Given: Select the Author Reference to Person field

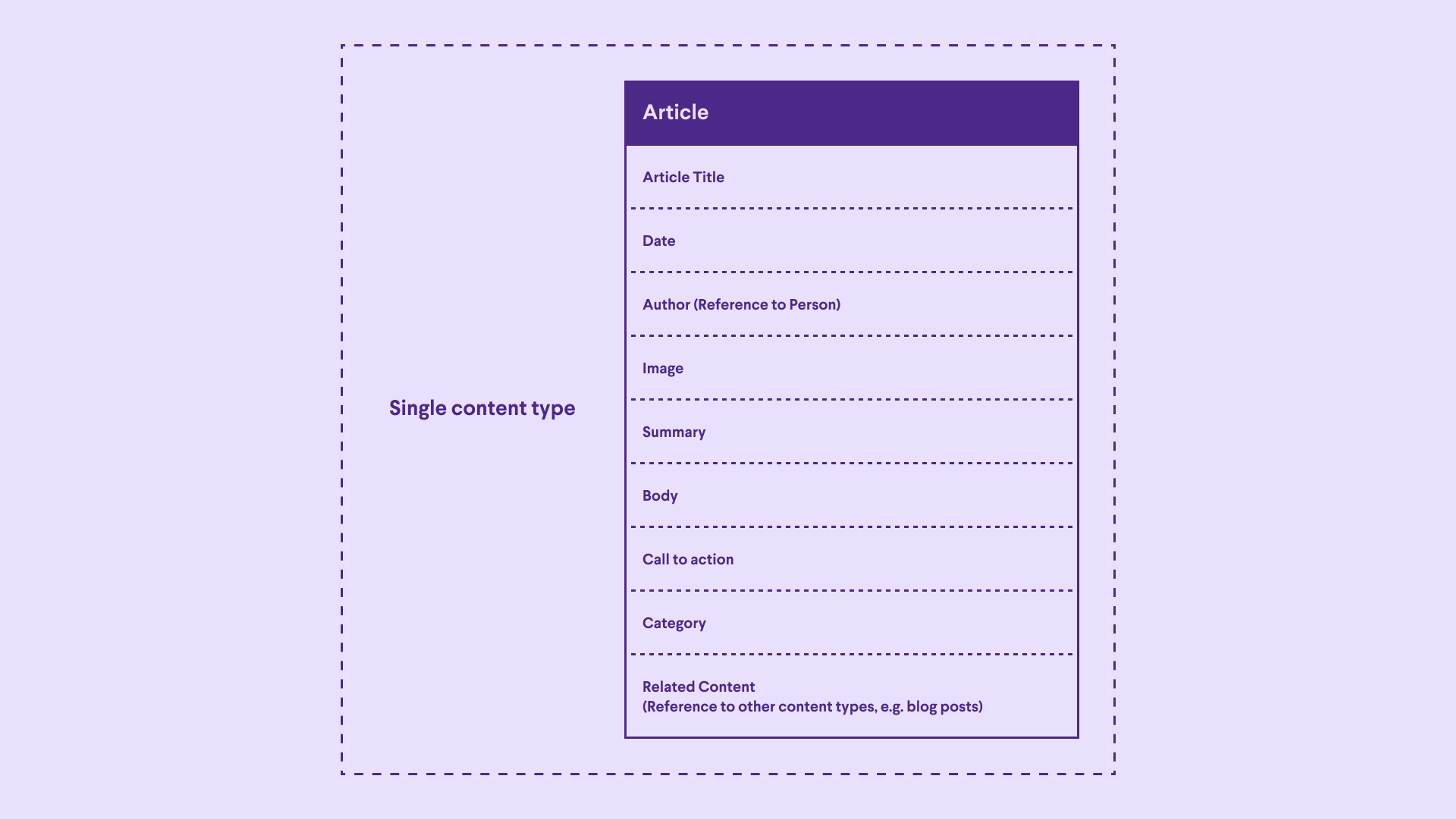Looking at the screenshot, I should coord(740,304).
